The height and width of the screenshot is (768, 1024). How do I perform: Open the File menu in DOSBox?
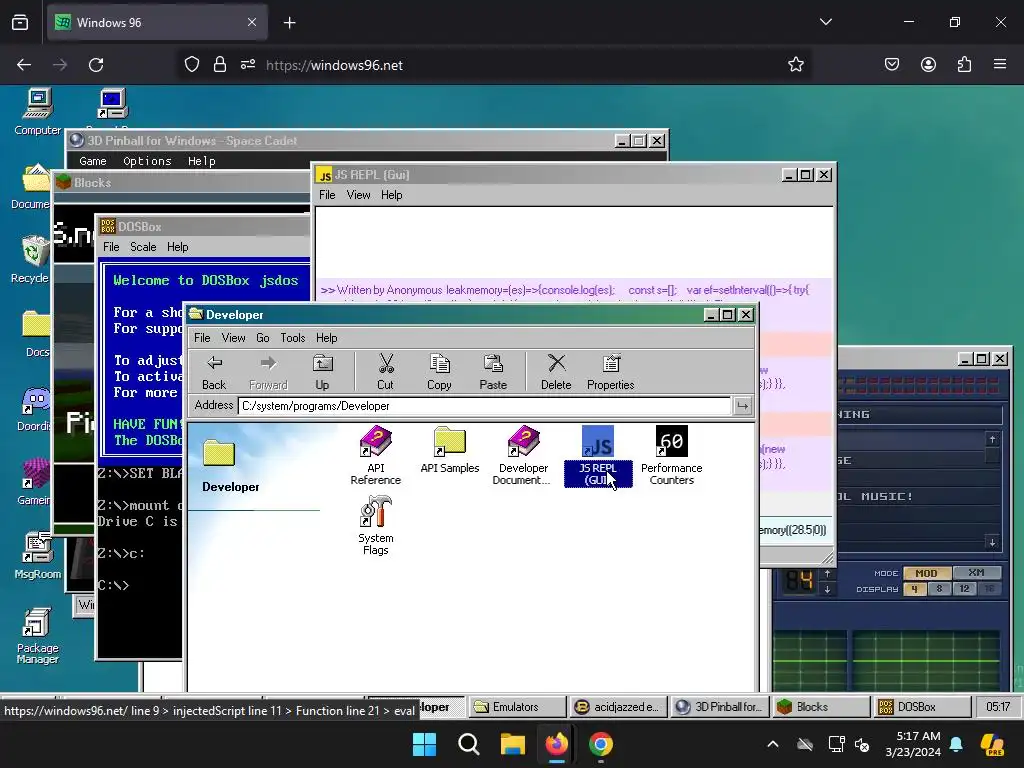(x=111, y=247)
